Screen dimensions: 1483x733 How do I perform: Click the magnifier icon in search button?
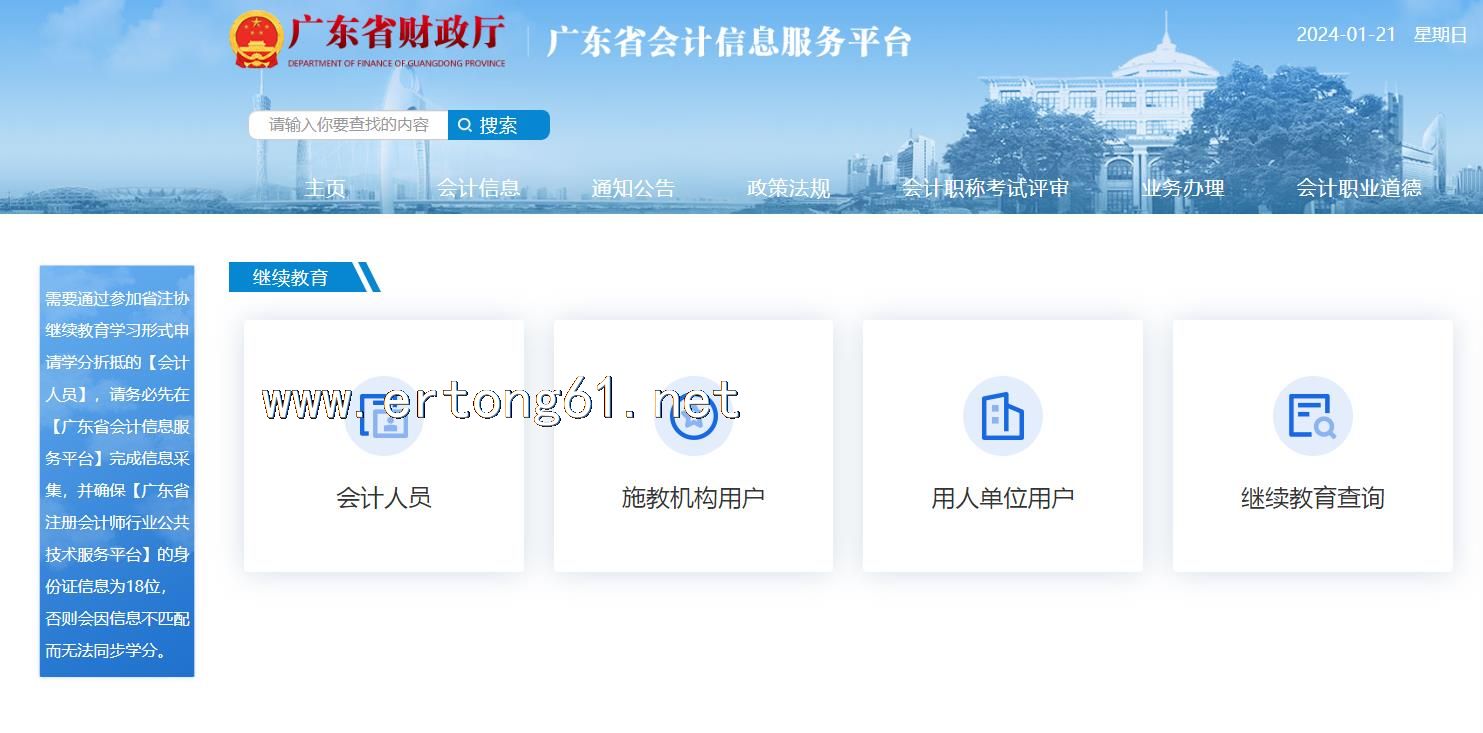tap(465, 125)
